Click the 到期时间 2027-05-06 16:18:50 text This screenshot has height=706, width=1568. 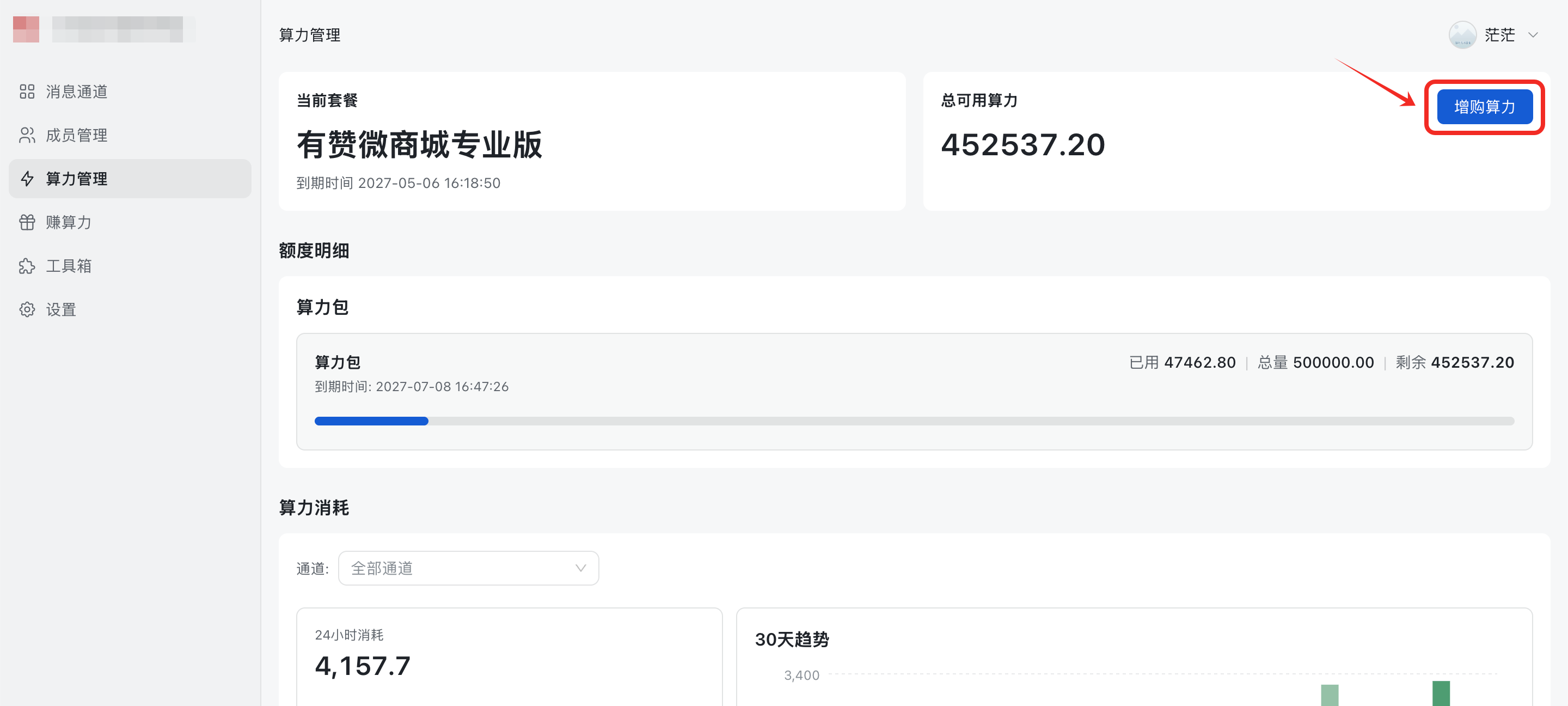(x=398, y=184)
